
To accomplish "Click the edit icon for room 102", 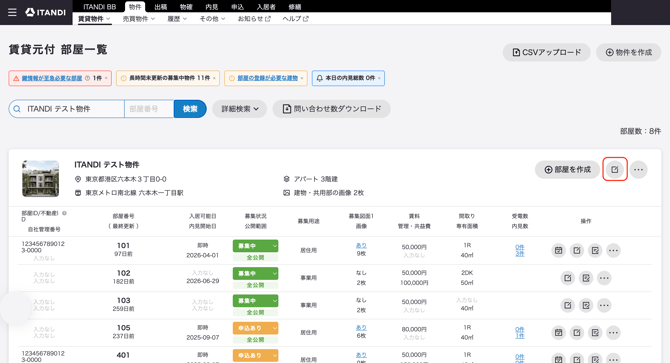I will (x=567, y=278).
